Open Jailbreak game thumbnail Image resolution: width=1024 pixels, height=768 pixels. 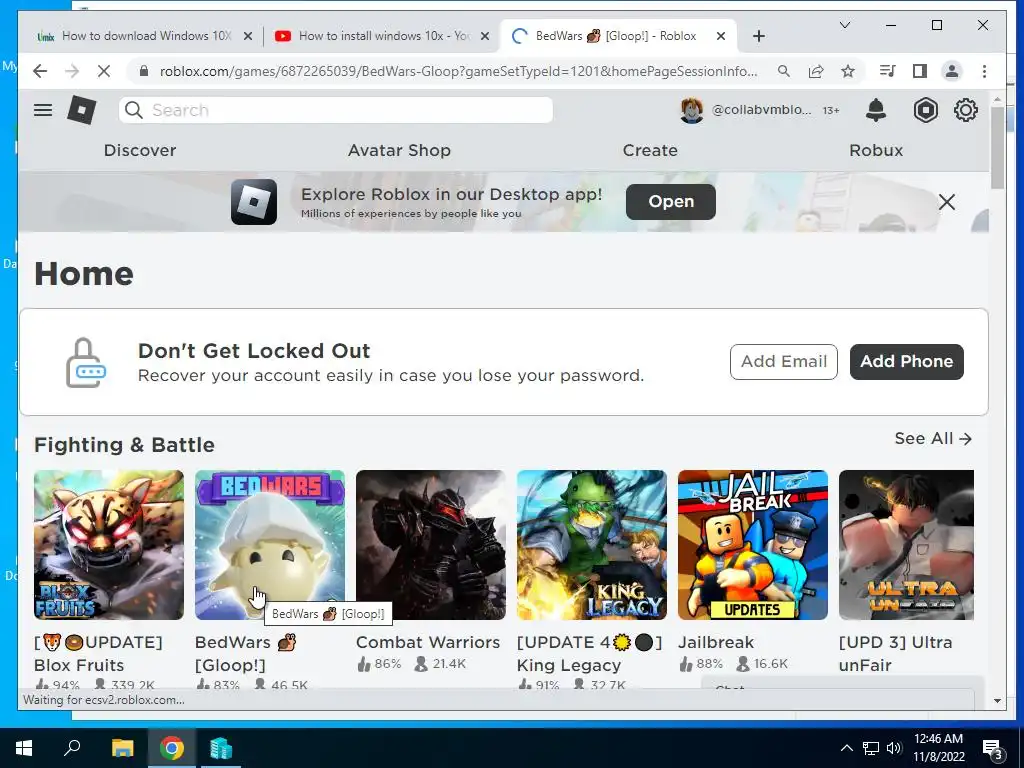pyautogui.click(x=753, y=545)
